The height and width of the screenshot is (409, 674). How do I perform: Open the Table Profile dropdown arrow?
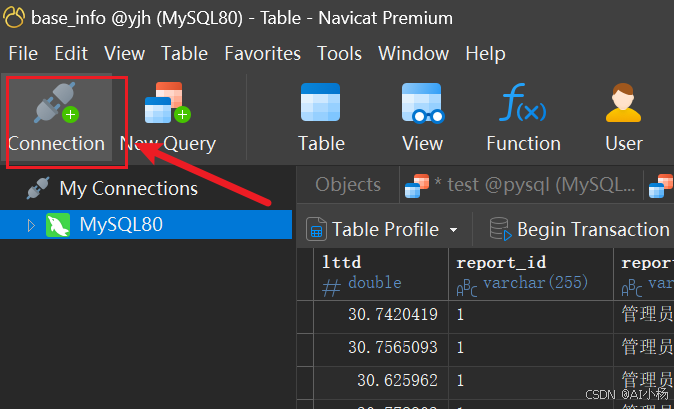(453, 230)
